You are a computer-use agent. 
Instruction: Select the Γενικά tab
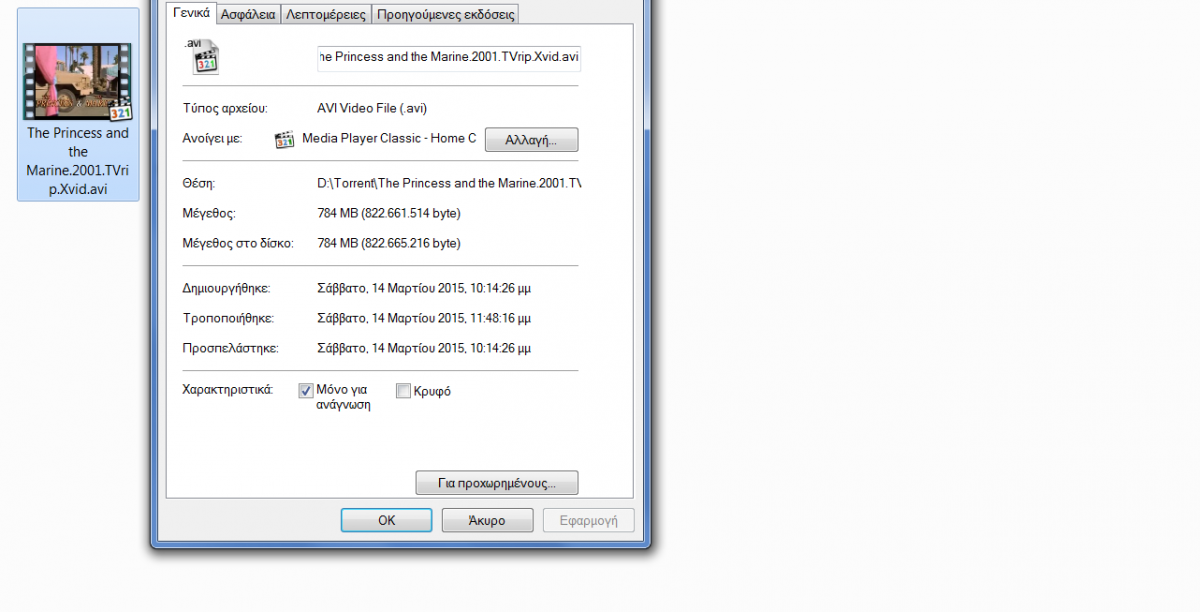(192, 13)
